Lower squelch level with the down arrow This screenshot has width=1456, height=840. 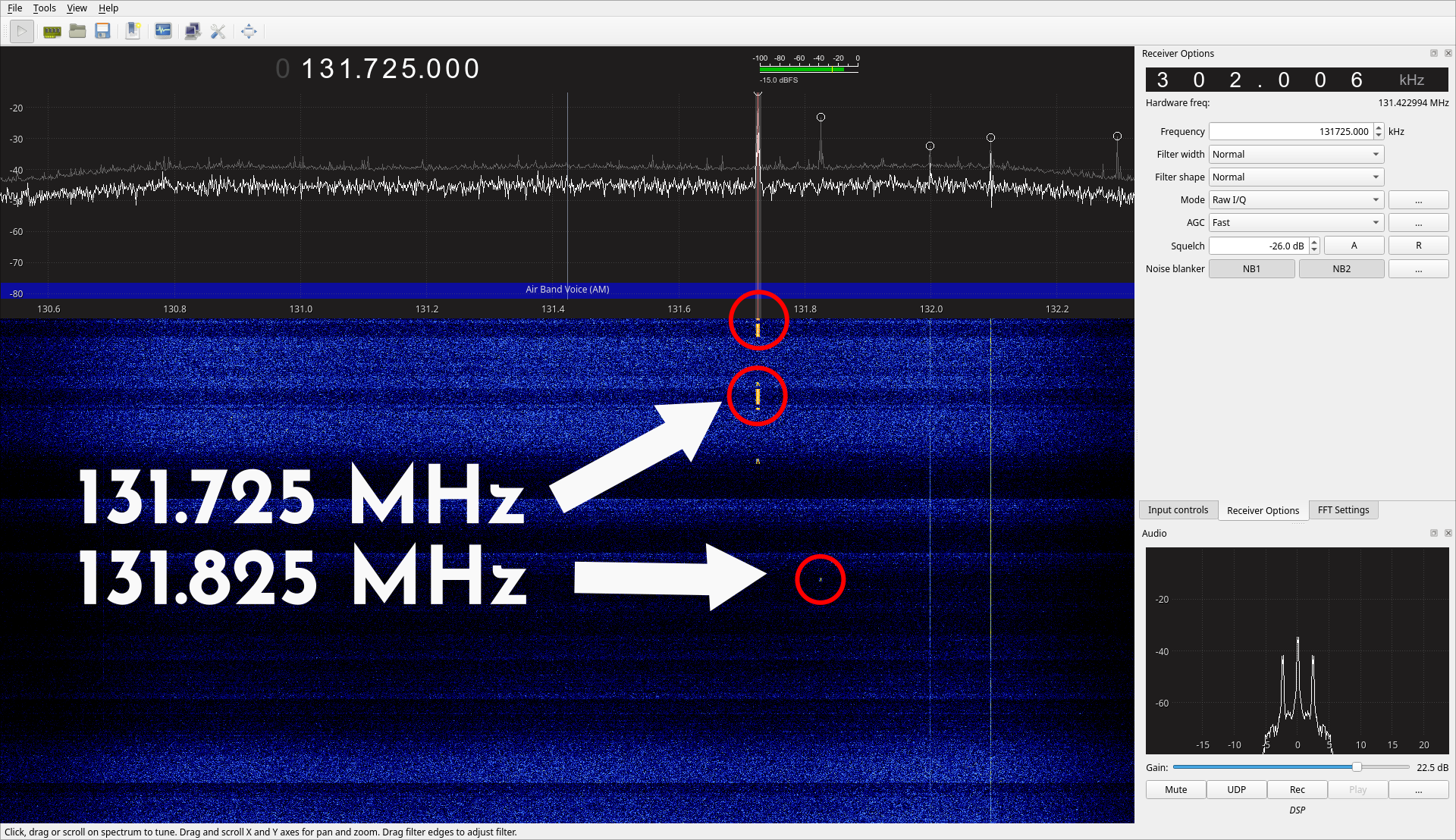coord(1314,250)
